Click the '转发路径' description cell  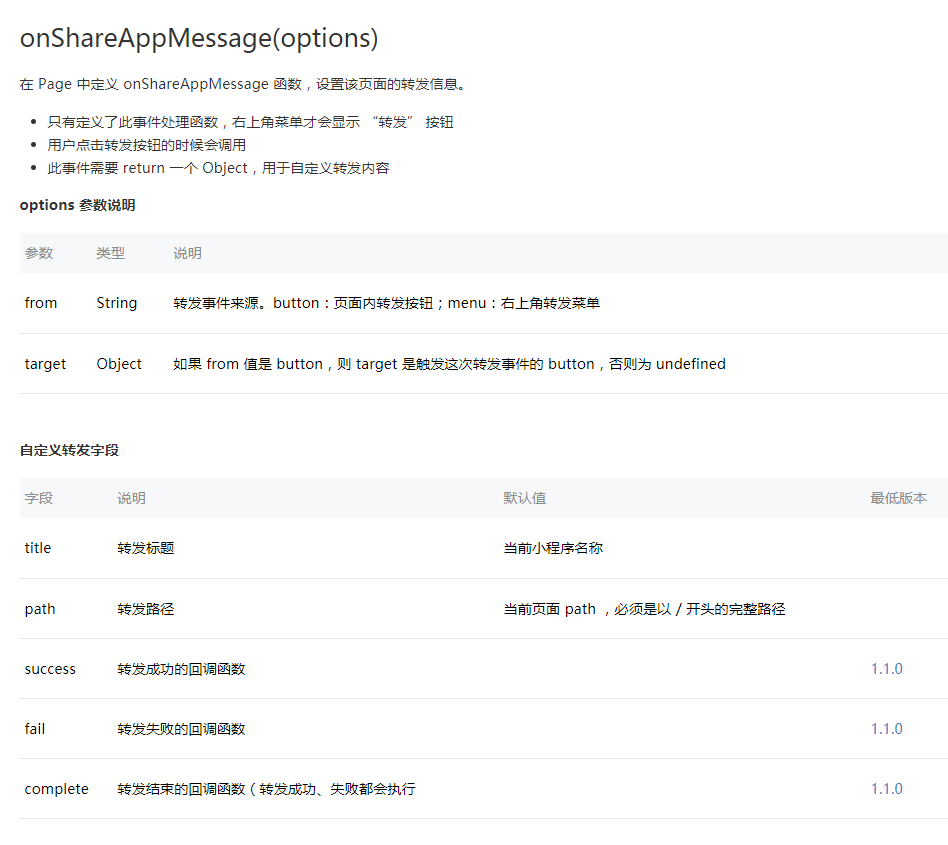tap(146, 609)
